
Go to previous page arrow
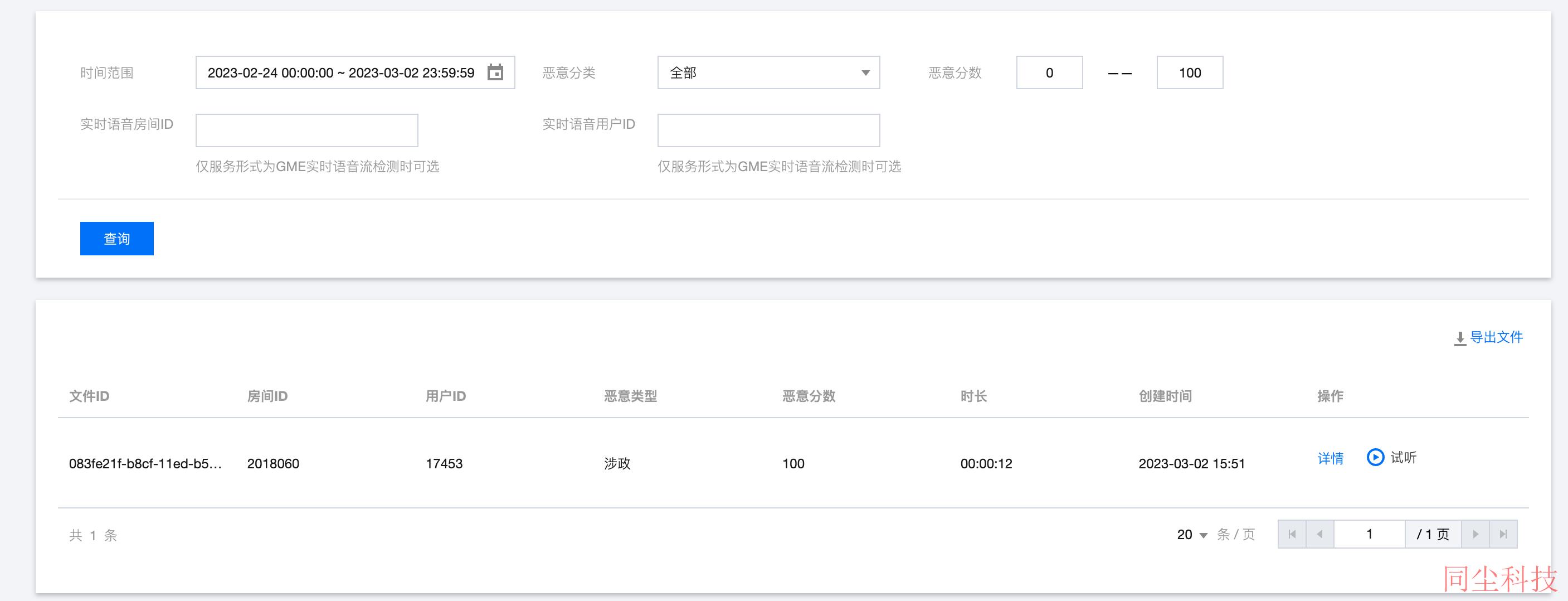point(1319,534)
